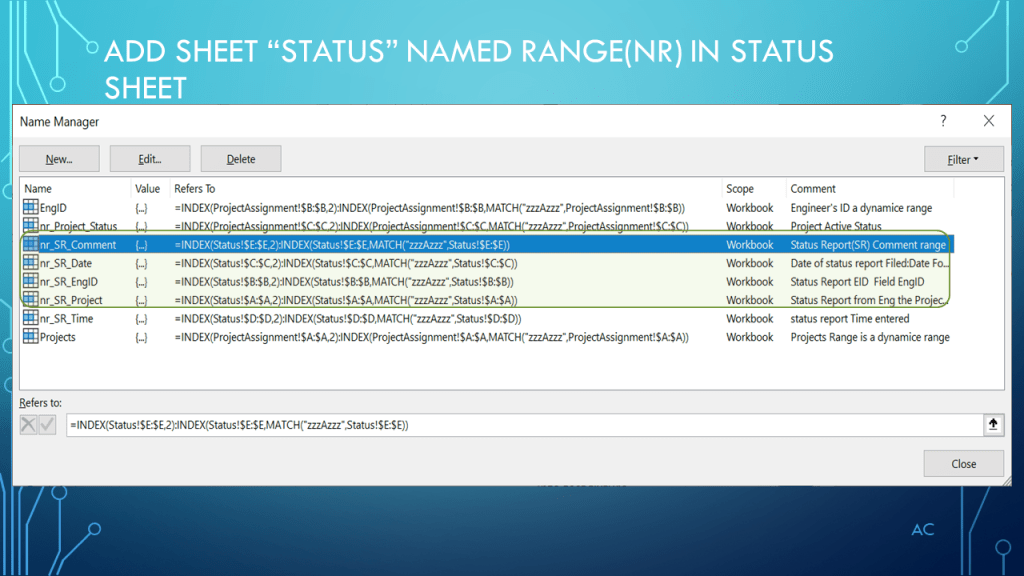
Task: Click the collapse dialog arrow beside Refers to
Action: click(x=993, y=425)
